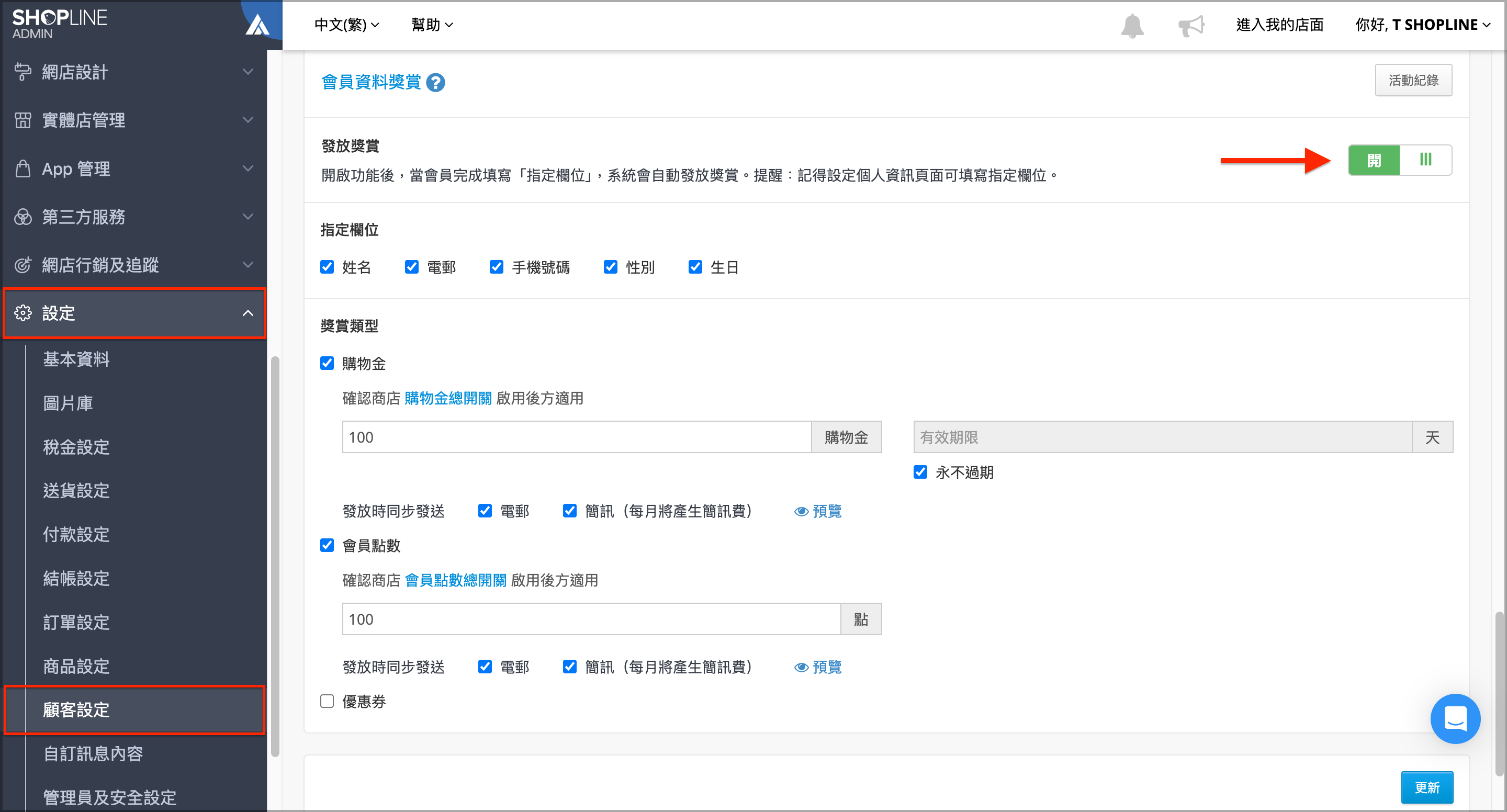Select 顧客設定 in the sidebar
1507x812 pixels.
[134, 709]
